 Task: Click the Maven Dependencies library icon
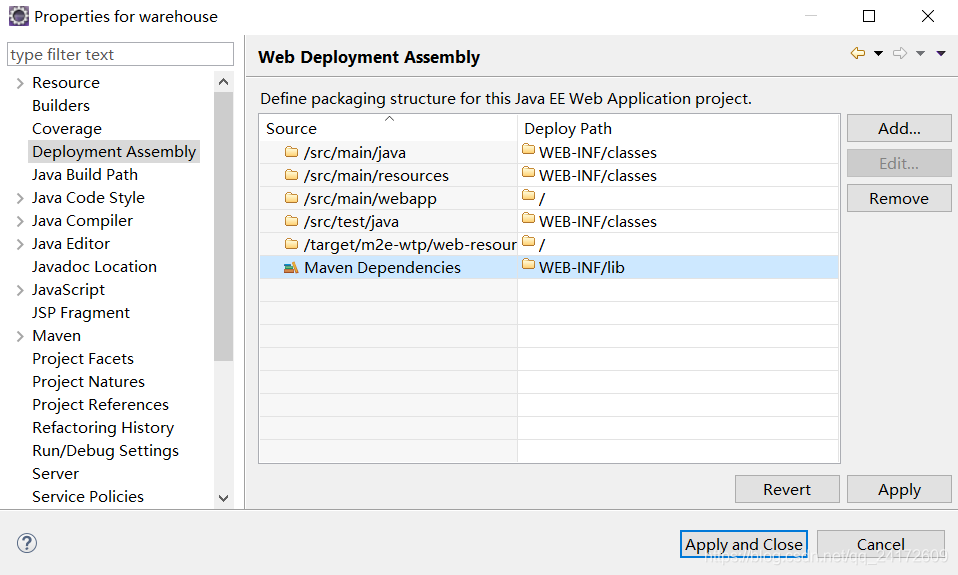click(291, 267)
